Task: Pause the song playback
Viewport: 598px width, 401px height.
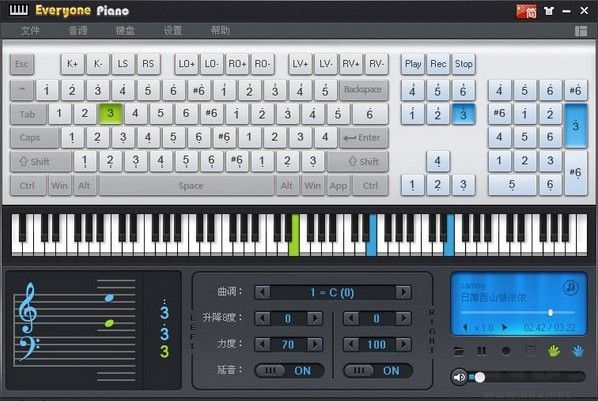Action: click(482, 351)
